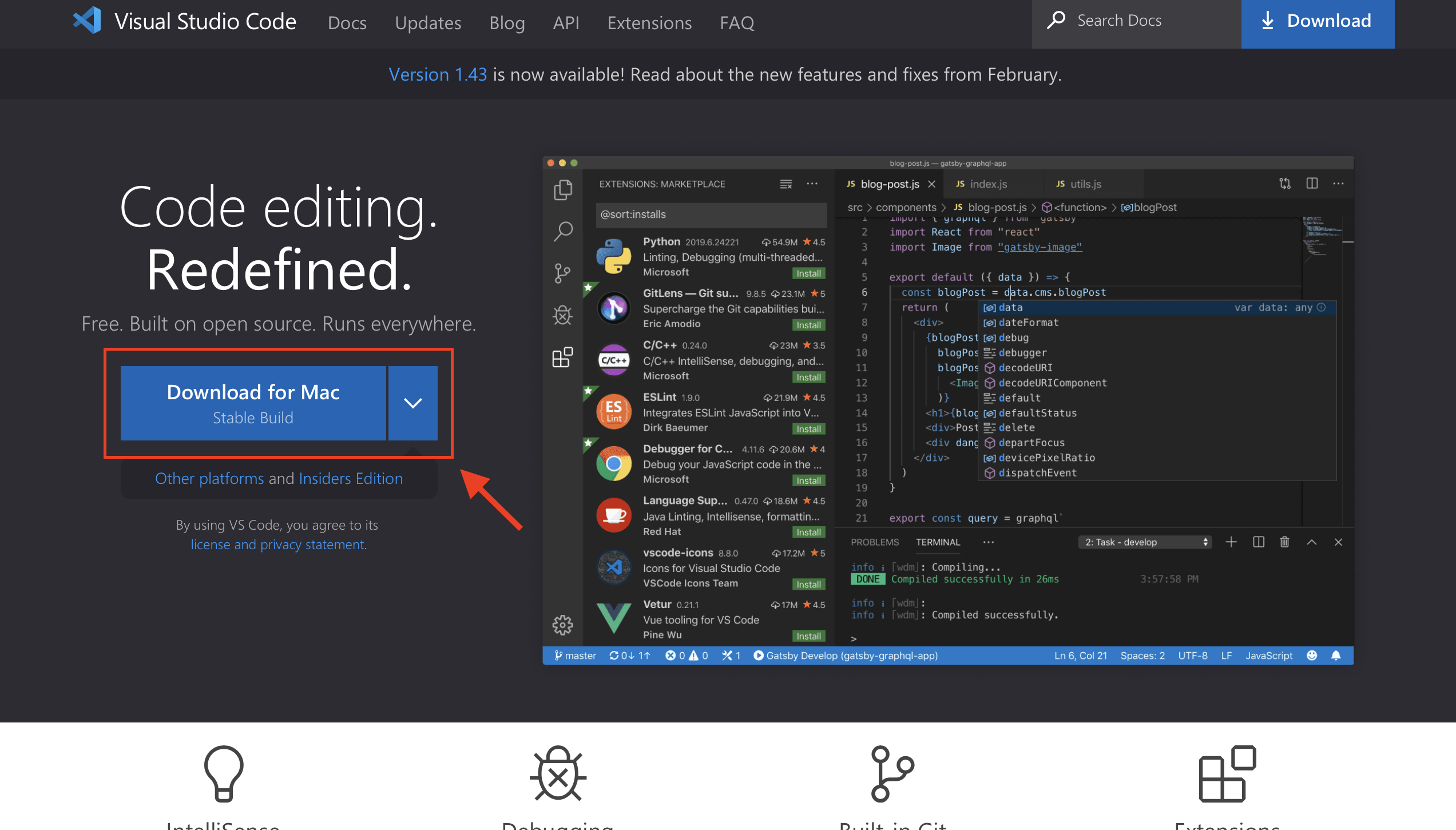1456x830 pixels.
Task: Expand the download options chevron dropdown
Action: click(413, 403)
